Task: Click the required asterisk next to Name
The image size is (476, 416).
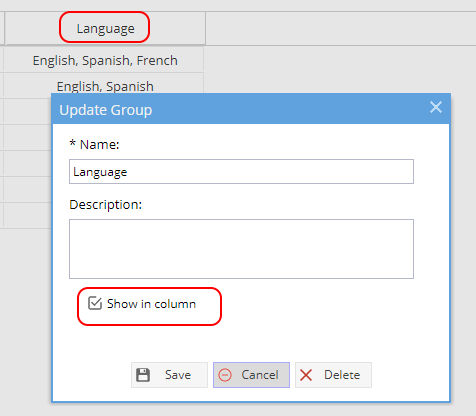Action: coord(72,143)
